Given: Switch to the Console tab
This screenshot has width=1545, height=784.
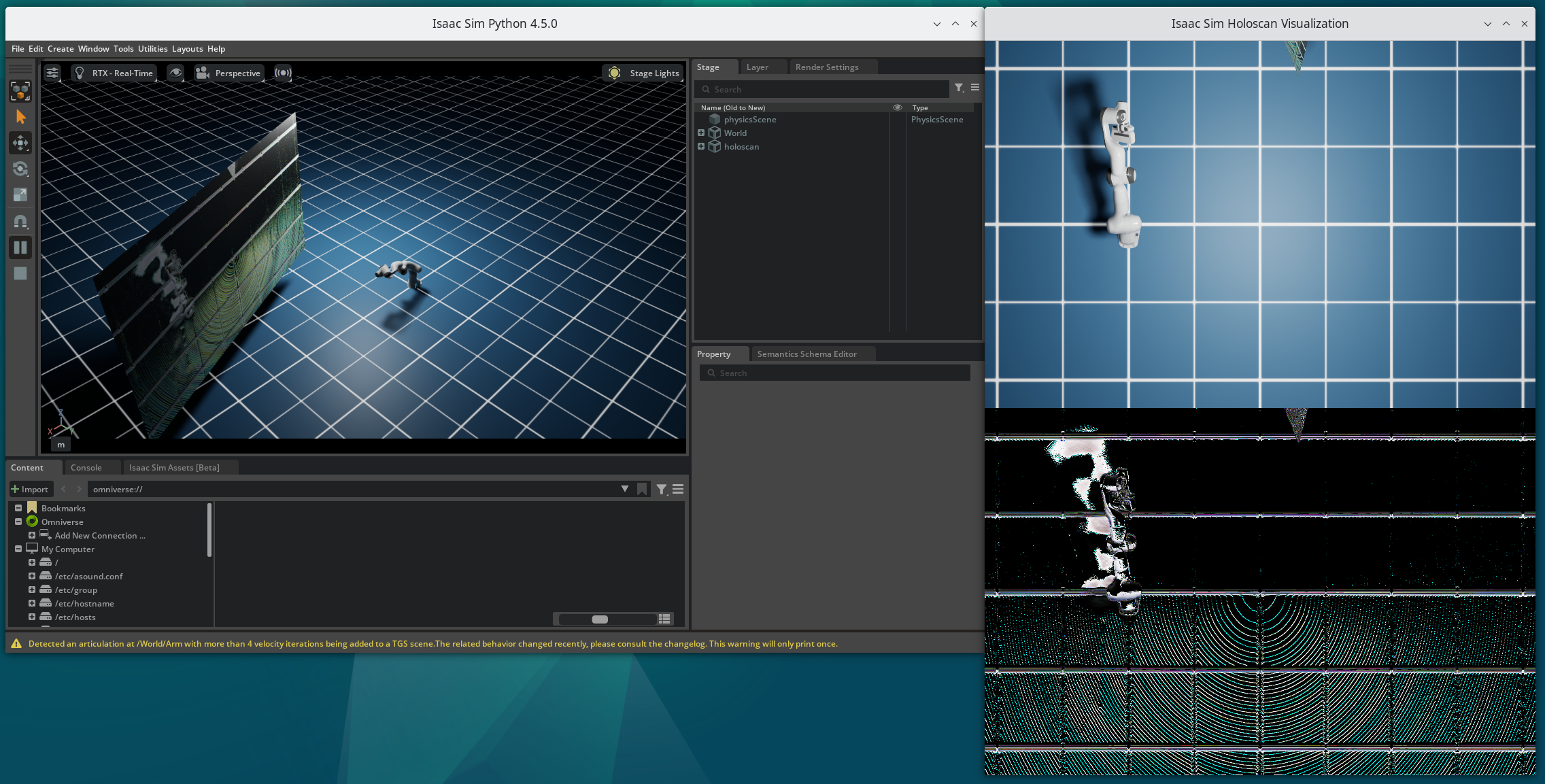Looking at the screenshot, I should [x=86, y=468].
